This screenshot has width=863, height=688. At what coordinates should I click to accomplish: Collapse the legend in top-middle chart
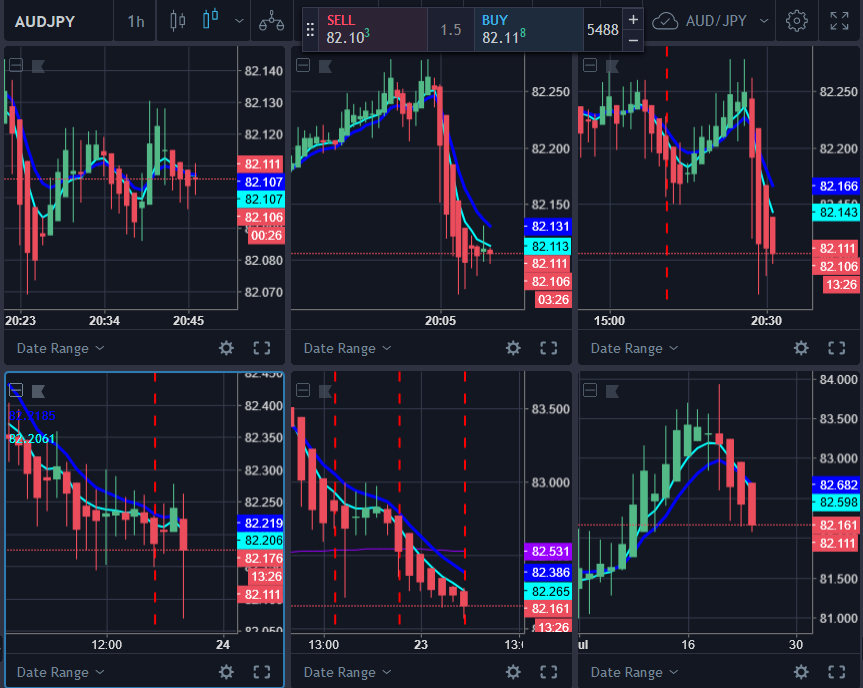(x=303, y=66)
